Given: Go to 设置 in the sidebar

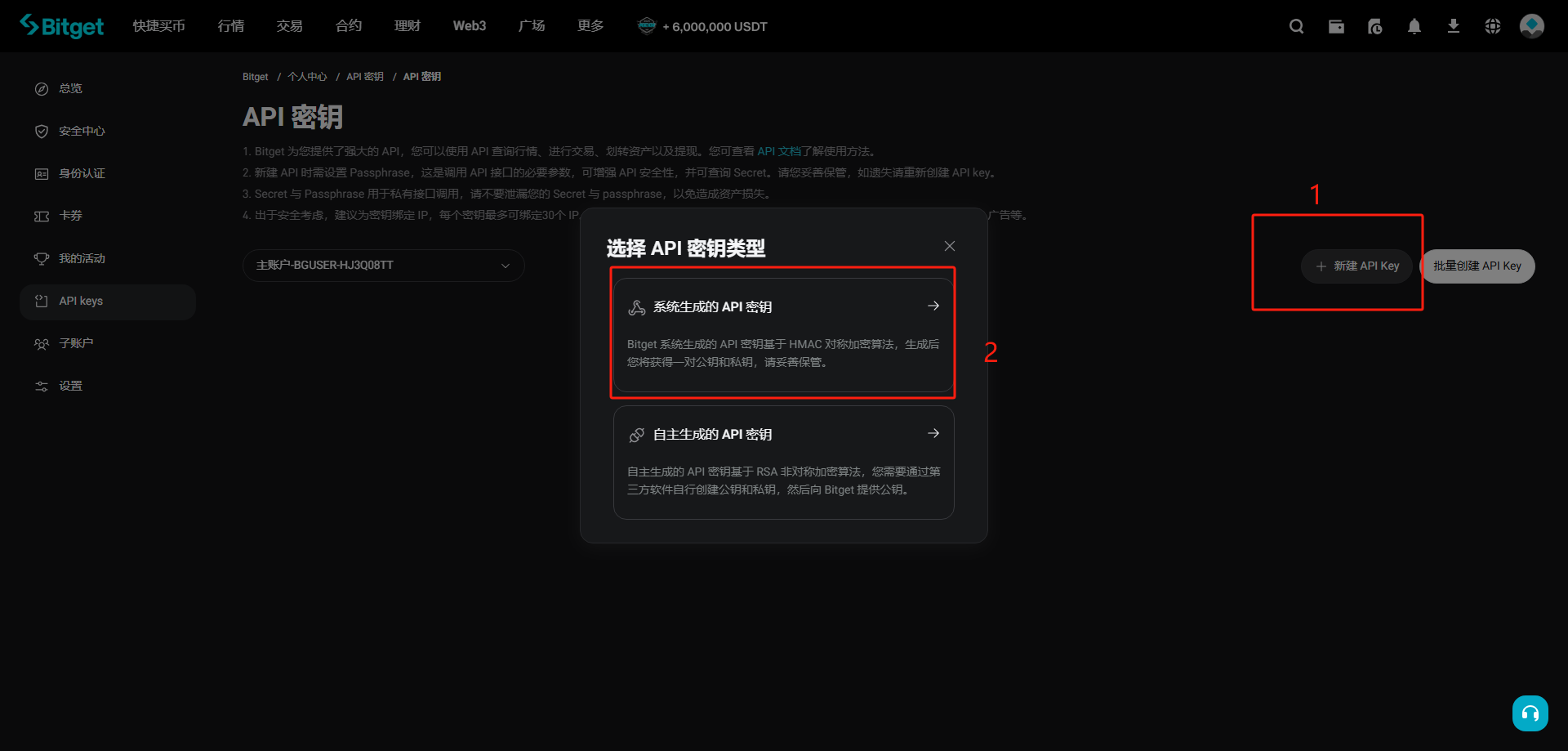Looking at the screenshot, I should (70, 386).
